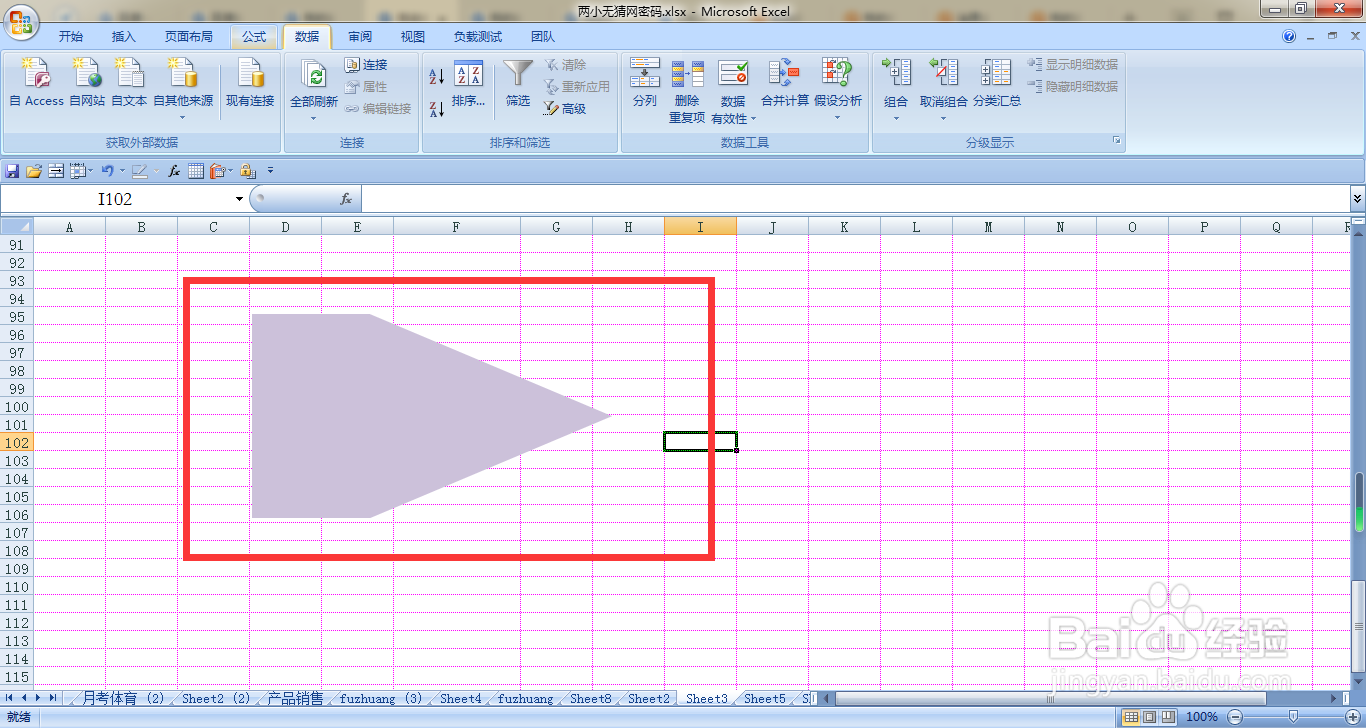Switch to the 月考体育 (2) sheet tab
This screenshot has height=728, width=1366.
[123, 699]
